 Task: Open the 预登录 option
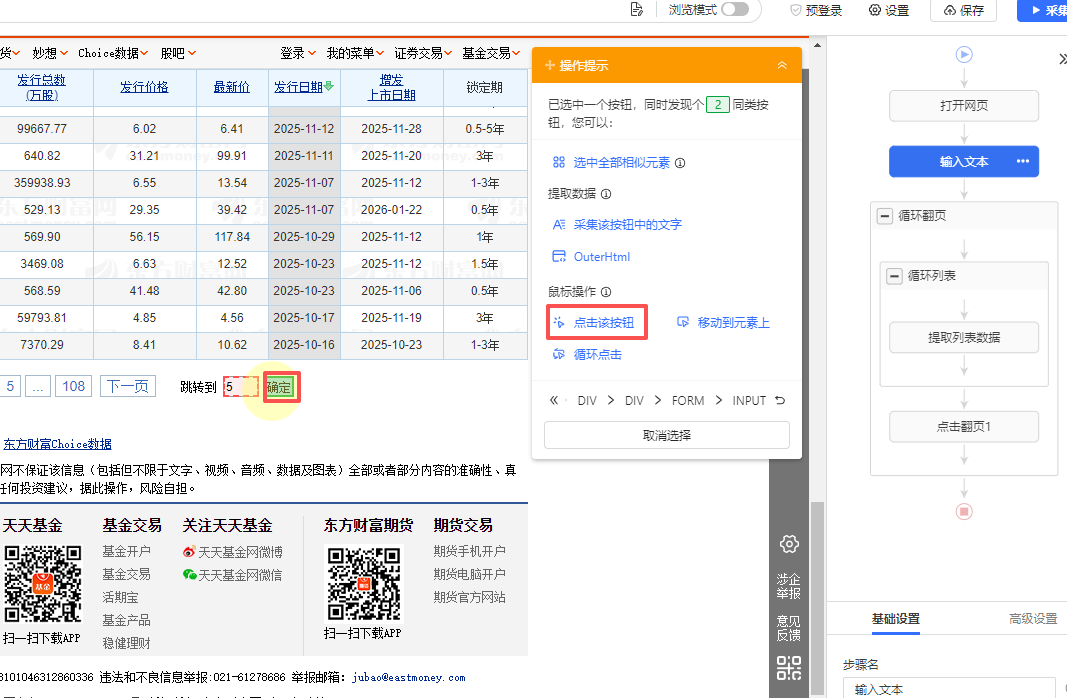pyautogui.click(x=816, y=10)
